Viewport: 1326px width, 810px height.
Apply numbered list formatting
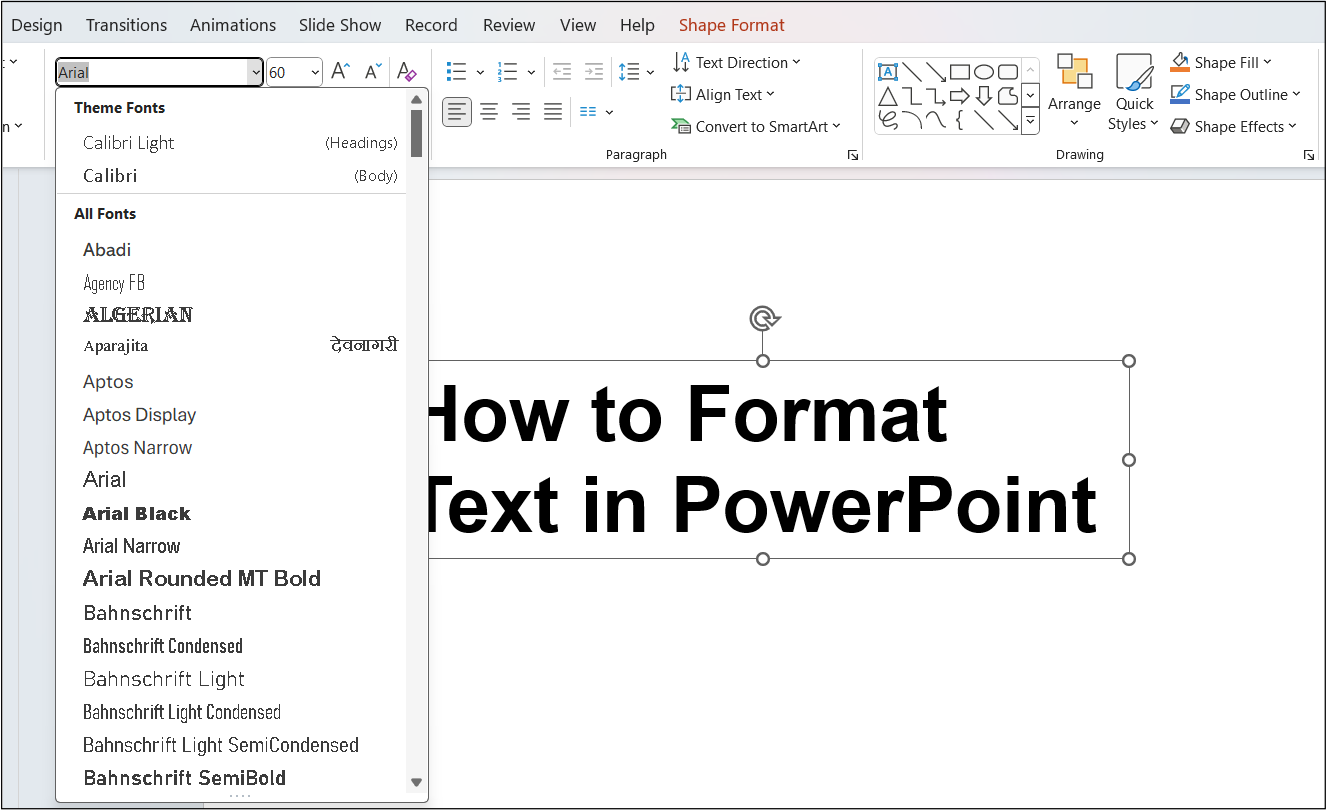point(508,72)
